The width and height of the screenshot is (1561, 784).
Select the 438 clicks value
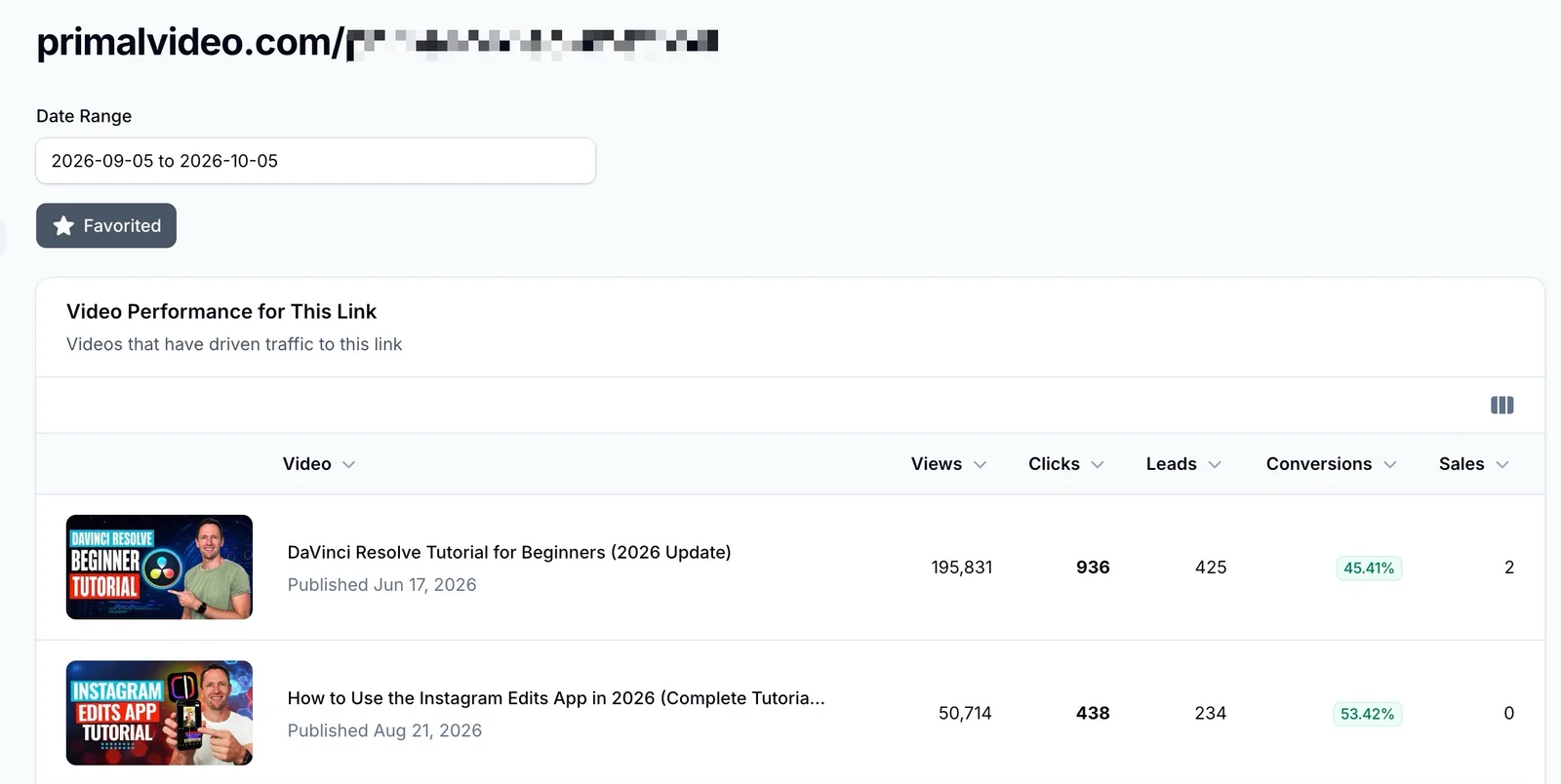click(x=1093, y=714)
